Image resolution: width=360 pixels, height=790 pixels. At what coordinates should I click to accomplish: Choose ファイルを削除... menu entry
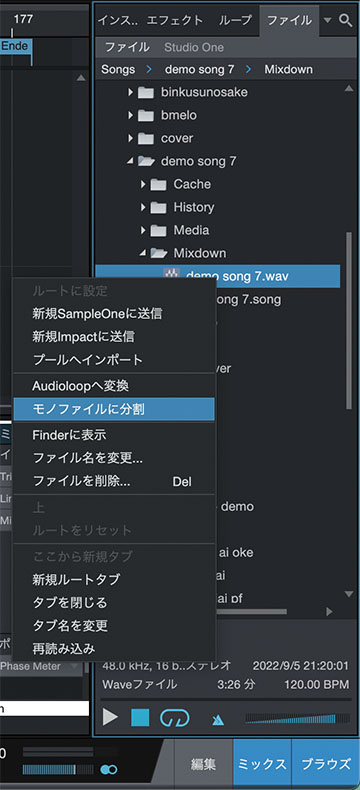point(114,481)
